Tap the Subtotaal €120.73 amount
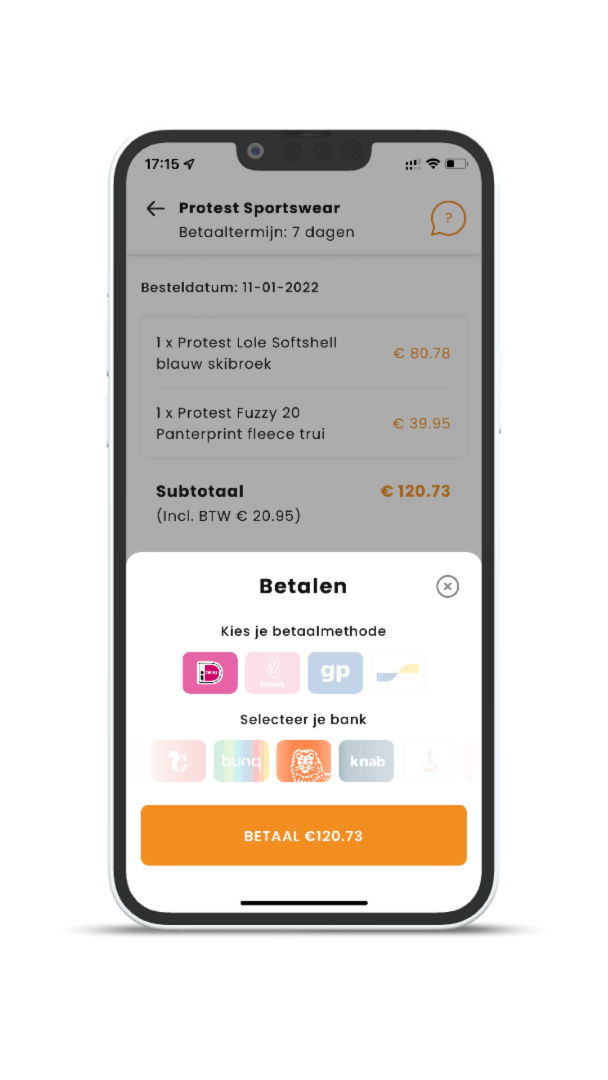This screenshot has height=1080, width=608. (415, 491)
